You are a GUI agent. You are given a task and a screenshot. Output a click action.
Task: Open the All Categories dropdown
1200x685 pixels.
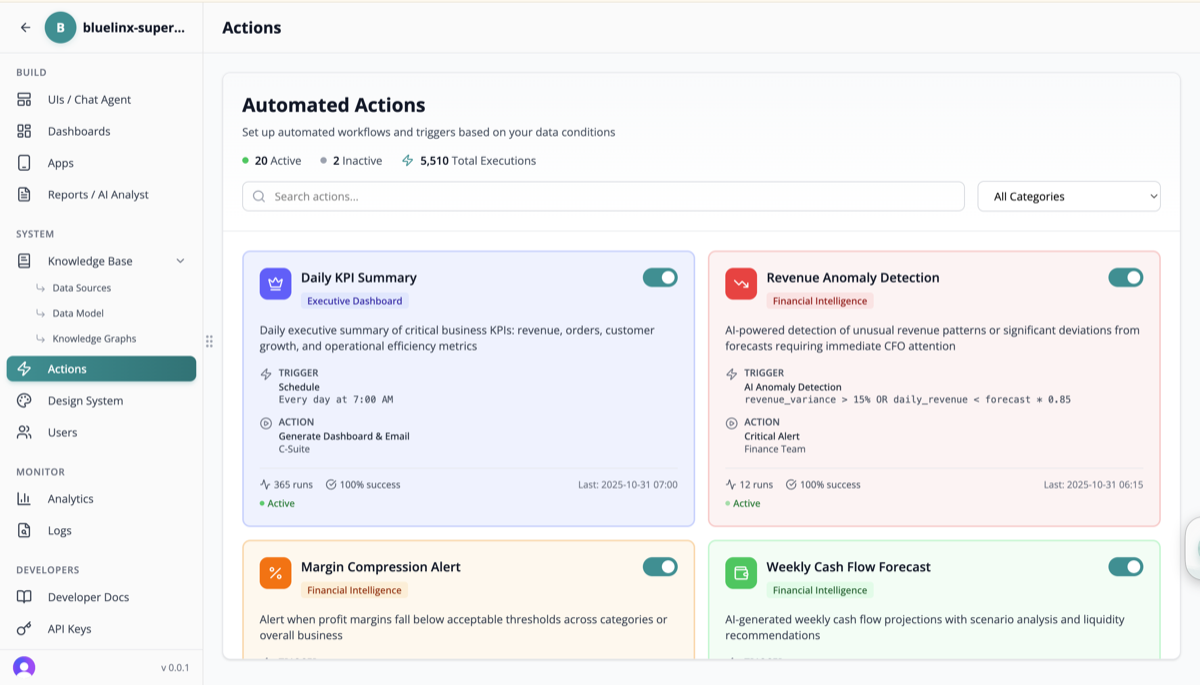point(1069,197)
